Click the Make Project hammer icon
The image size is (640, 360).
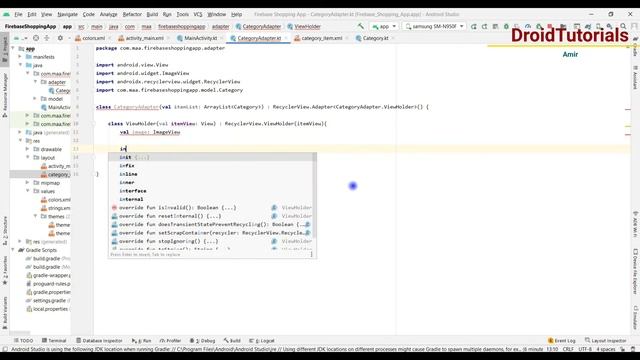361,26
